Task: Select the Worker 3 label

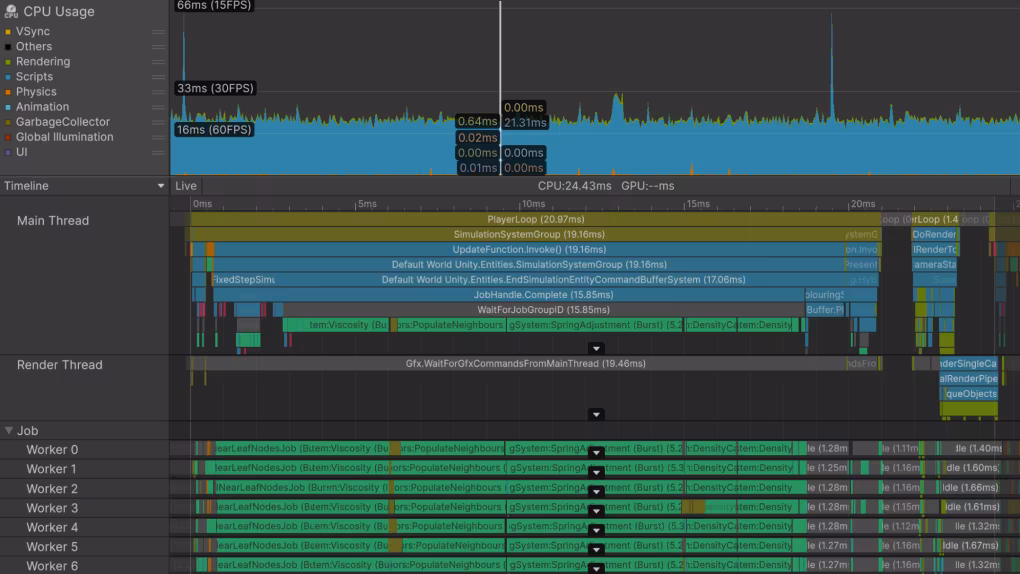Action: click(52, 508)
